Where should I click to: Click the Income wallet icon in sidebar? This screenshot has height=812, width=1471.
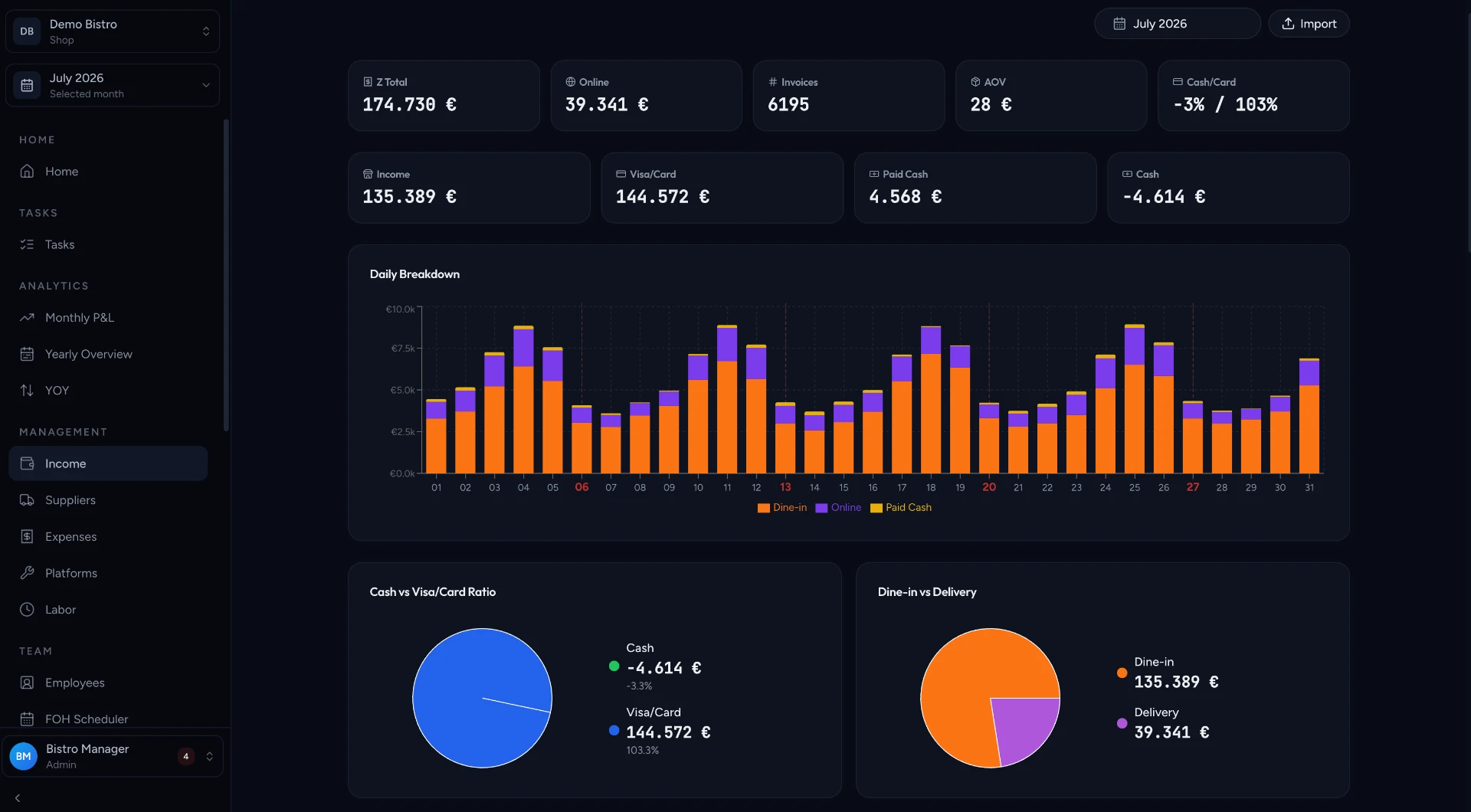tap(27, 463)
